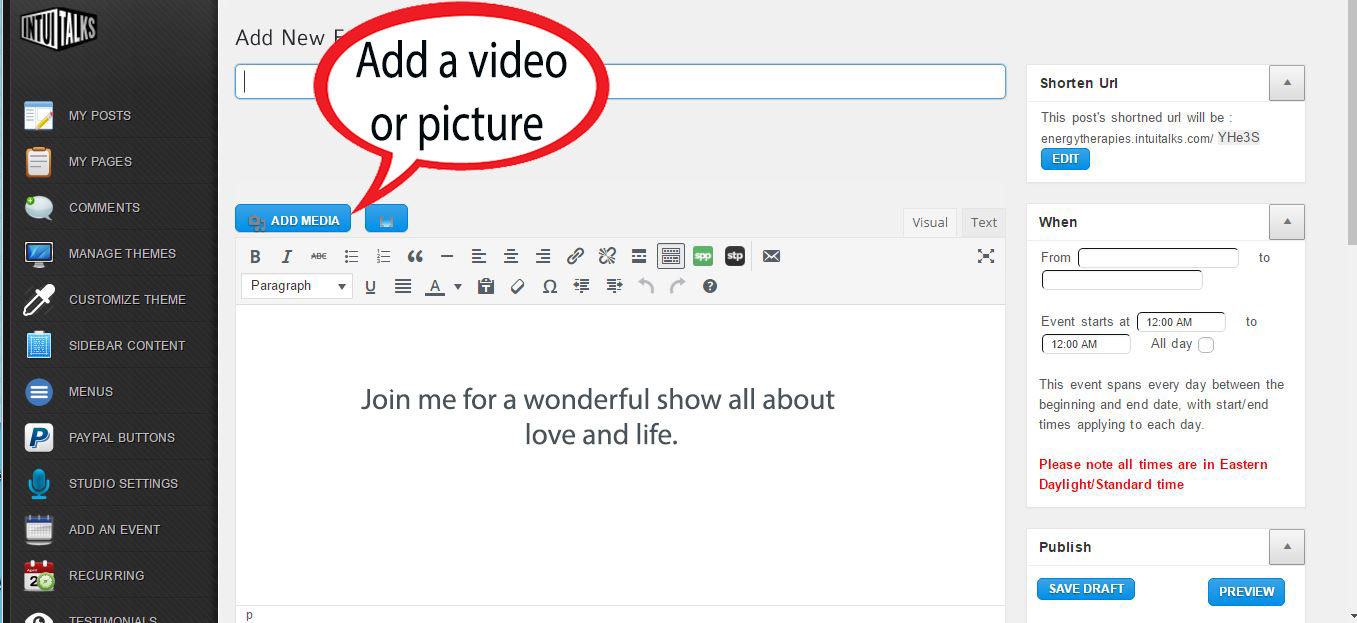Image resolution: width=1357 pixels, height=623 pixels.
Task: Toggle italic formatting
Action: point(287,256)
